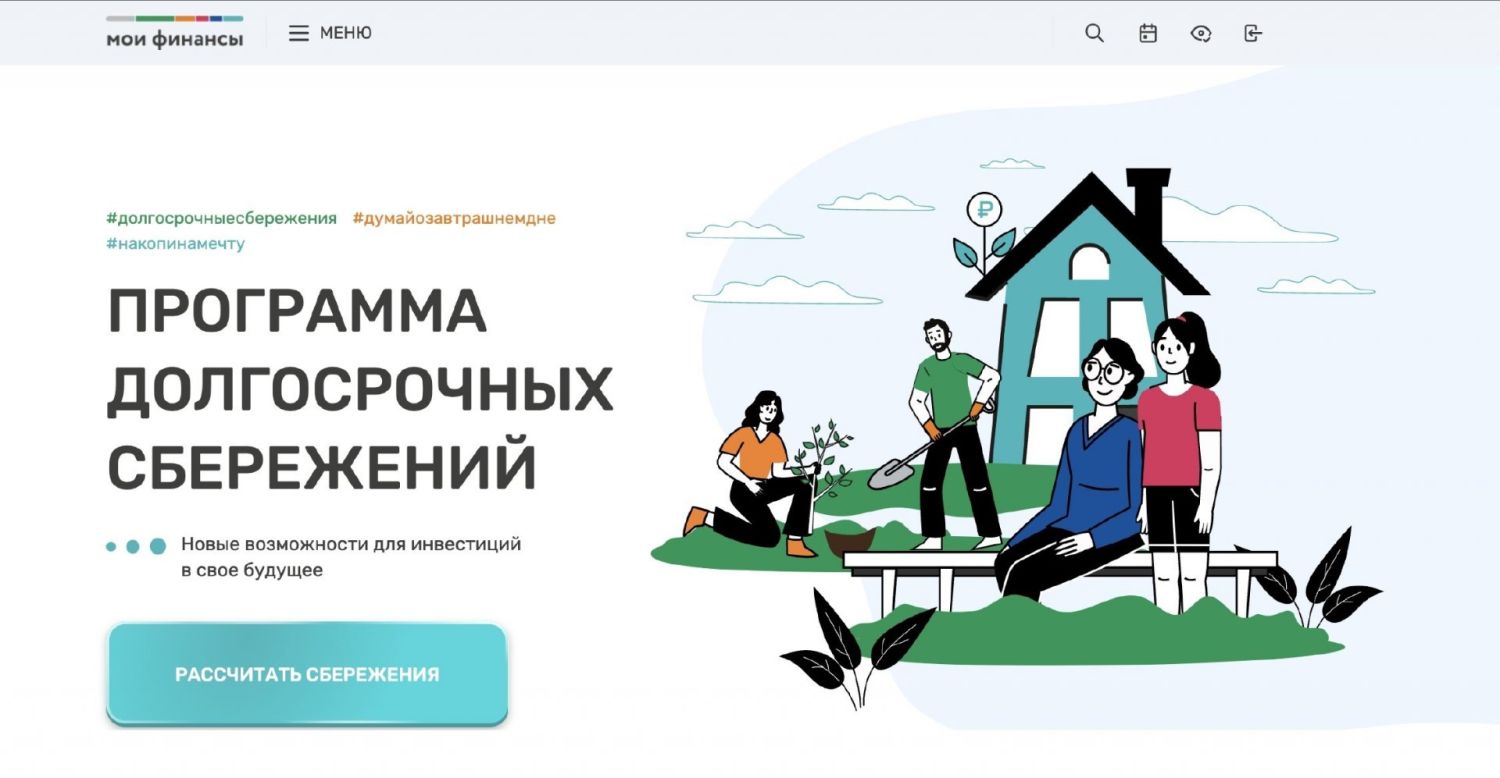Viewport: 1500px width, 778px height.
Task: Click the smallest teal dot near the subtitle
Action: click(x=111, y=547)
